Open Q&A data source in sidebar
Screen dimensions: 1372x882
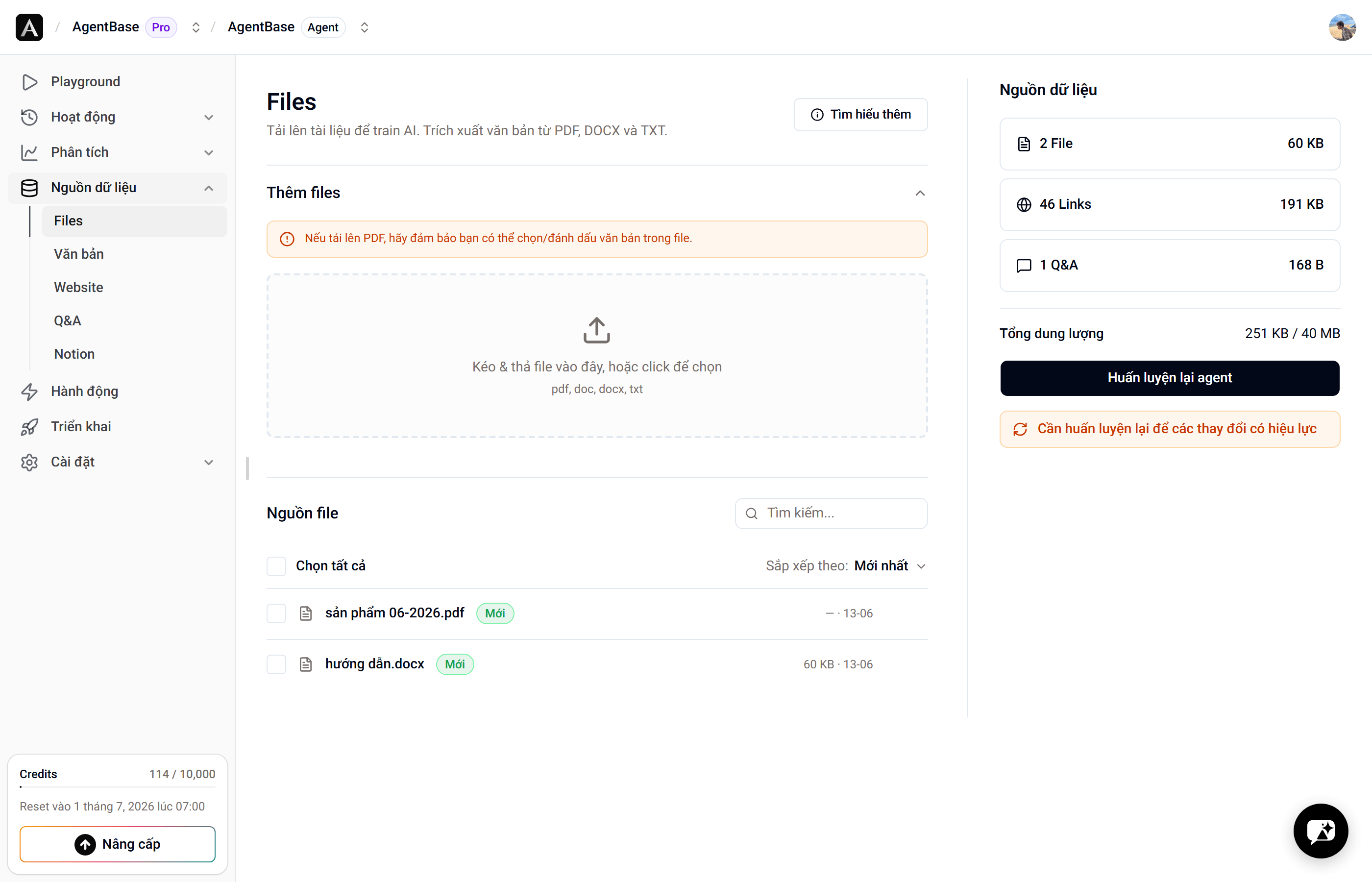[x=135, y=321]
